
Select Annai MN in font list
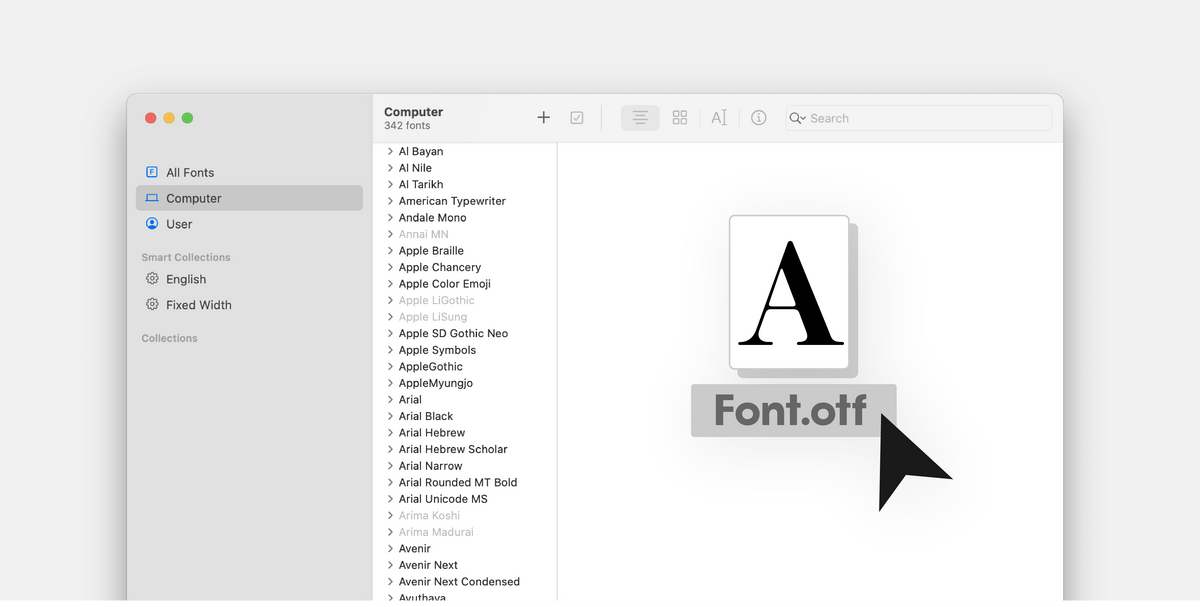pos(424,234)
